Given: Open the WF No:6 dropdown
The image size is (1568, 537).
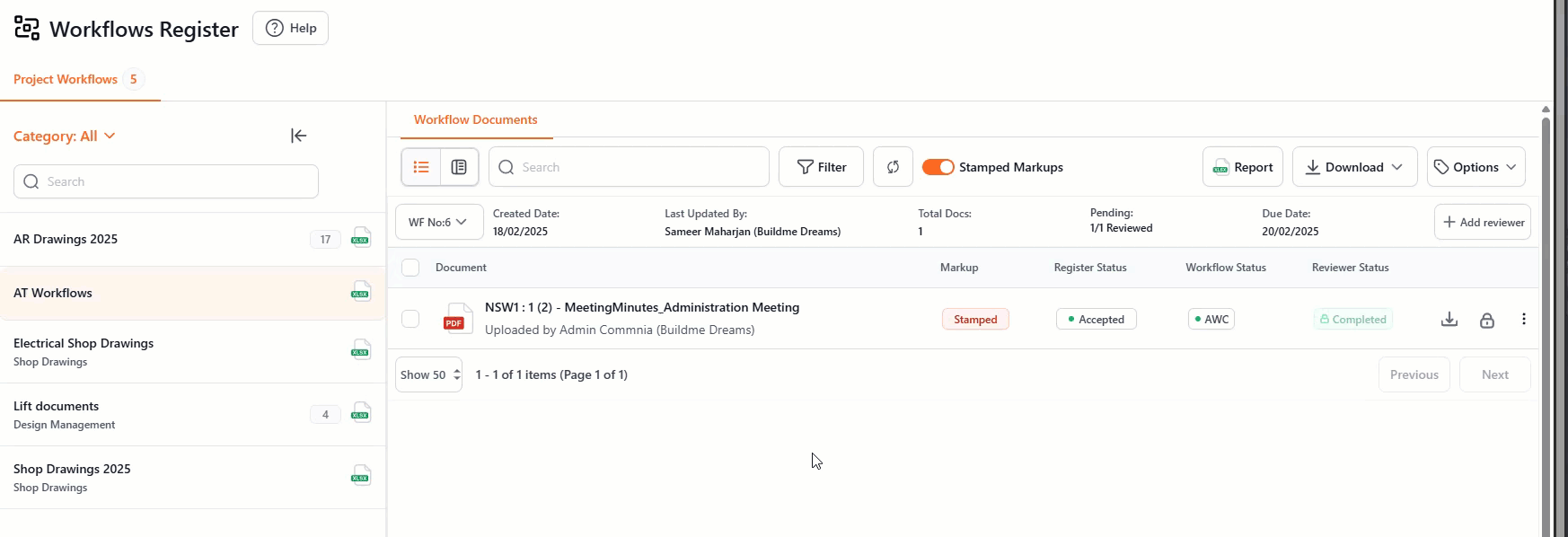Looking at the screenshot, I should [438, 222].
